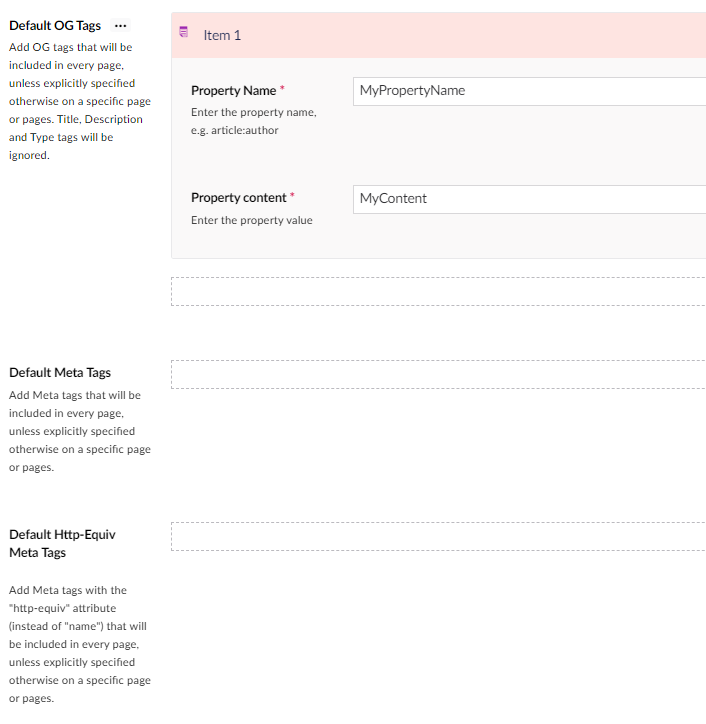706x724 pixels.
Task: Click the 'Enter the property value' hint text
Action: (251, 220)
